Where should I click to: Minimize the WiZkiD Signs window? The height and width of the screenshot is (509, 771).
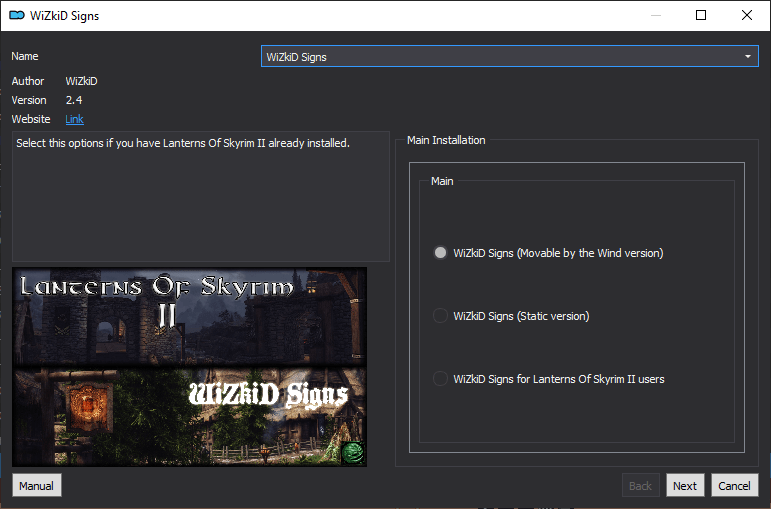655,15
